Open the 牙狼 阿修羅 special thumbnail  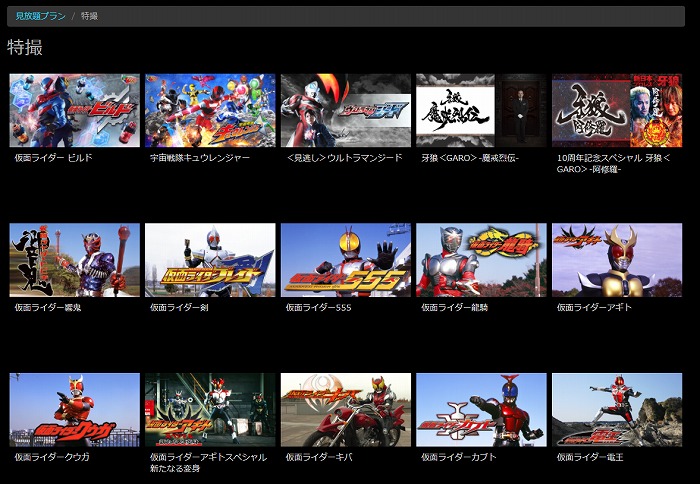[x=616, y=110]
